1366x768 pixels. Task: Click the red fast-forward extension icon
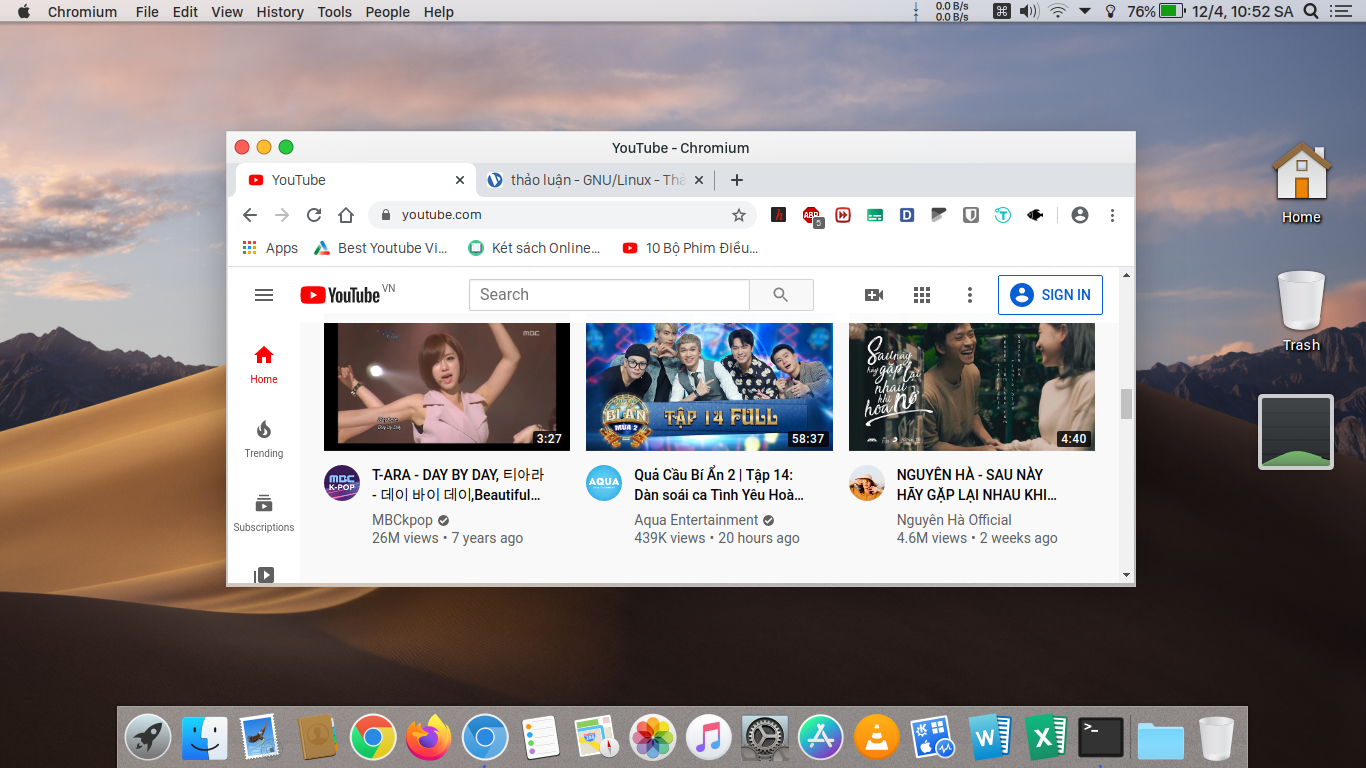coord(843,215)
